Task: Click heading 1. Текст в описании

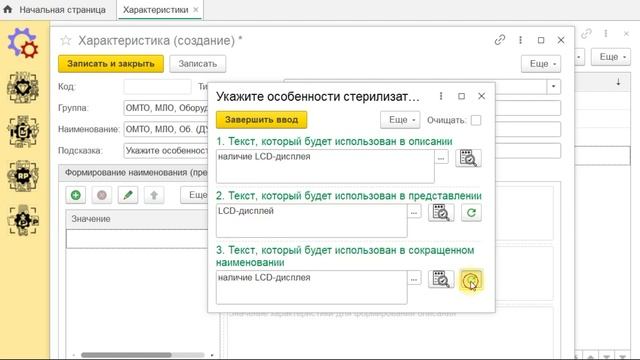Action: pyautogui.click(x=334, y=141)
